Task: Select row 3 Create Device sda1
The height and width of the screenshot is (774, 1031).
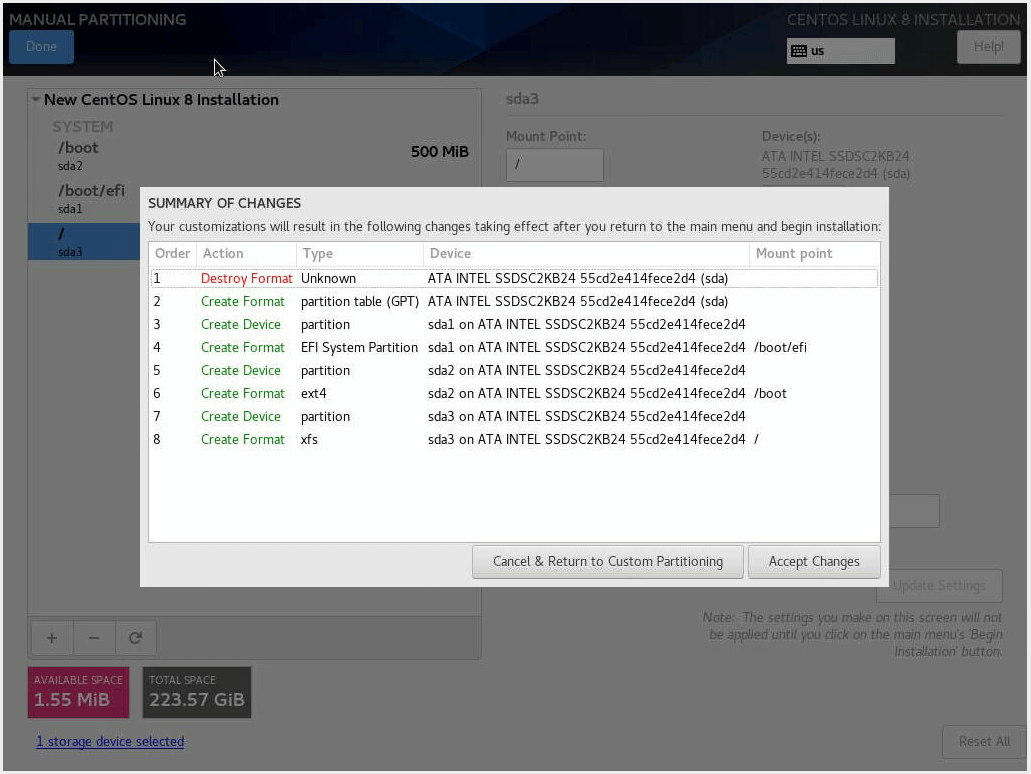Action: pos(514,324)
